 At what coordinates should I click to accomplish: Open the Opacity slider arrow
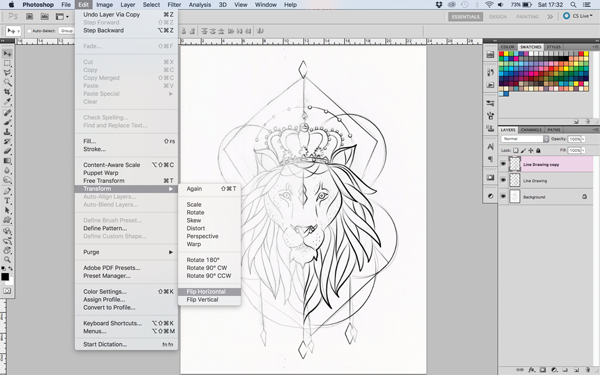tap(583, 139)
